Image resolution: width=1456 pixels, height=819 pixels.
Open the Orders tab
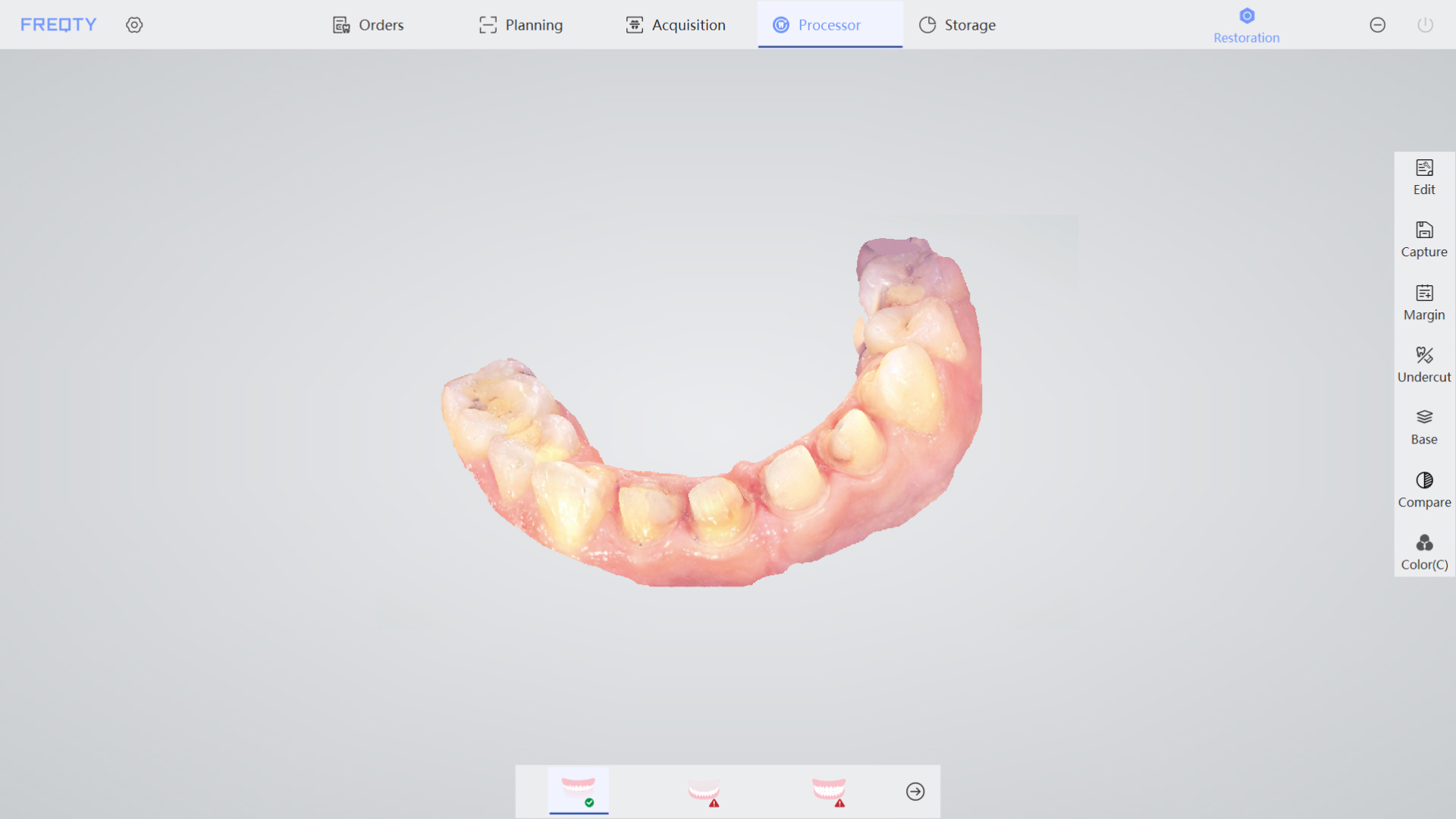369,25
